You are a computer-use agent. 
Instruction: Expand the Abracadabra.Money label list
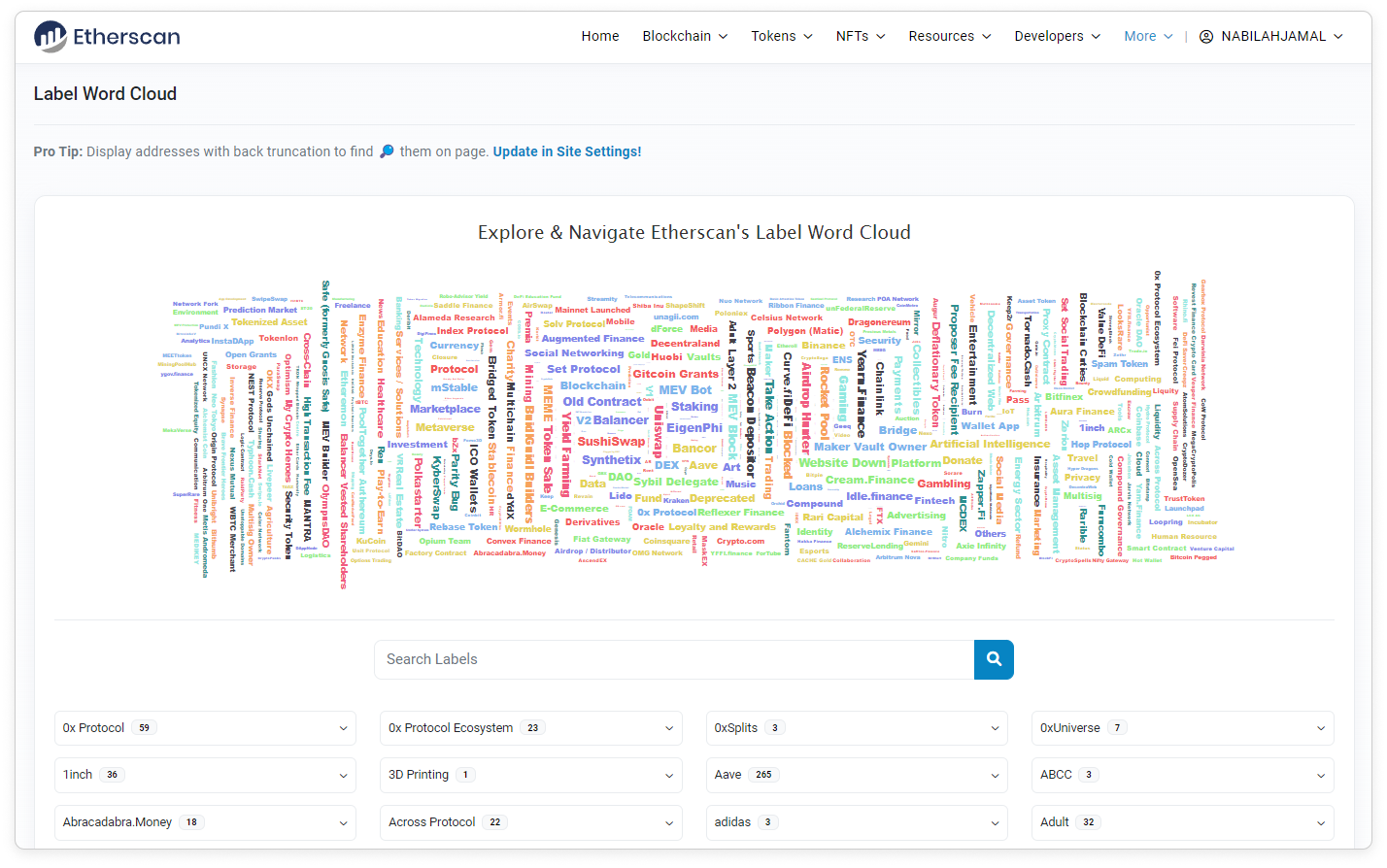[205, 822]
